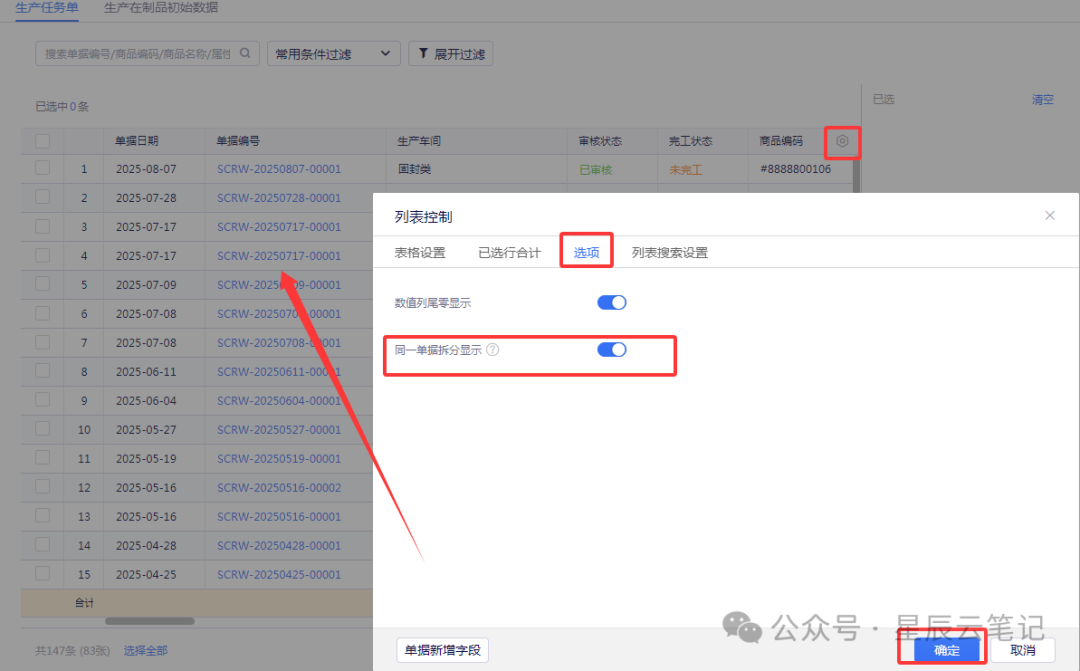
Task: Open the 已选行合计 tab
Action: [510, 253]
